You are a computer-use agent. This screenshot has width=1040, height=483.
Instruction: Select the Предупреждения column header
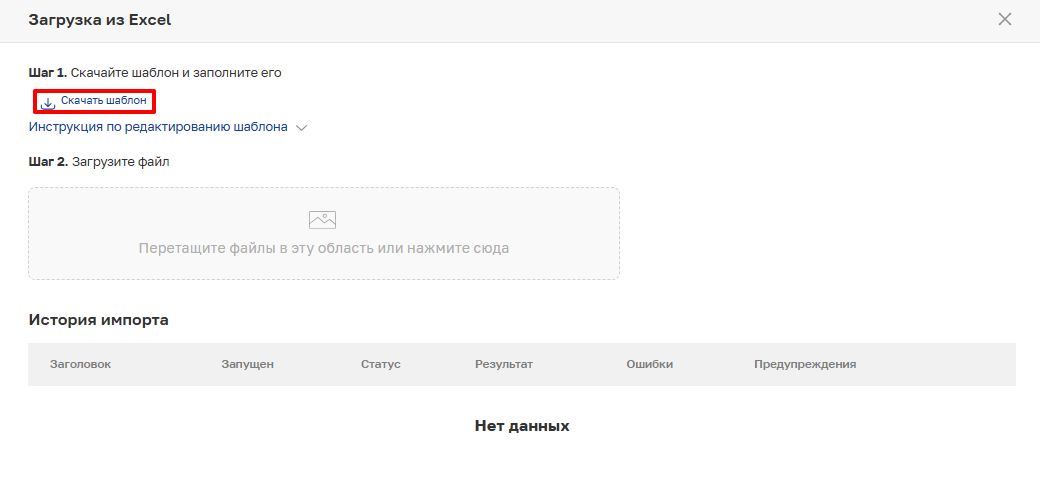point(804,364)
